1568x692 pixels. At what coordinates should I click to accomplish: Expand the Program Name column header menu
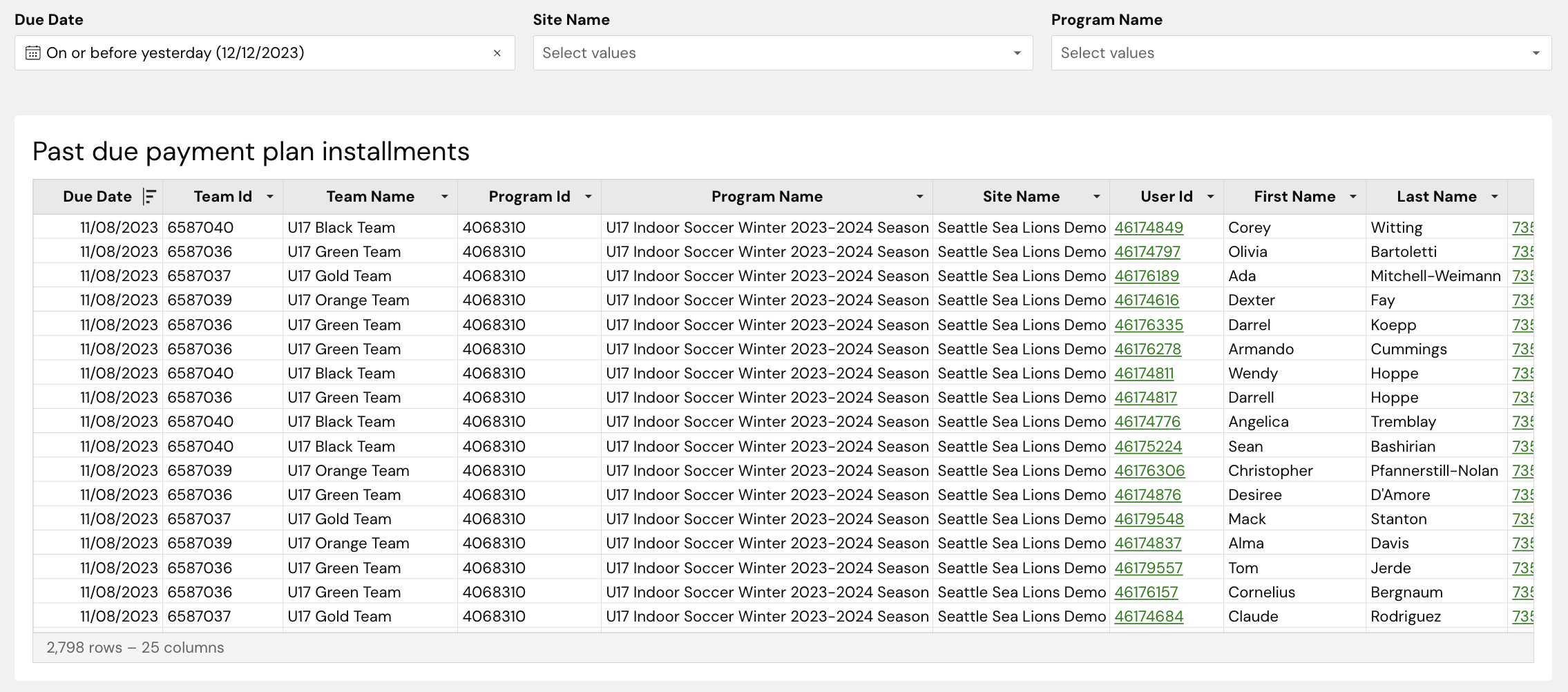pyautogui.click(x=920, y=197)
